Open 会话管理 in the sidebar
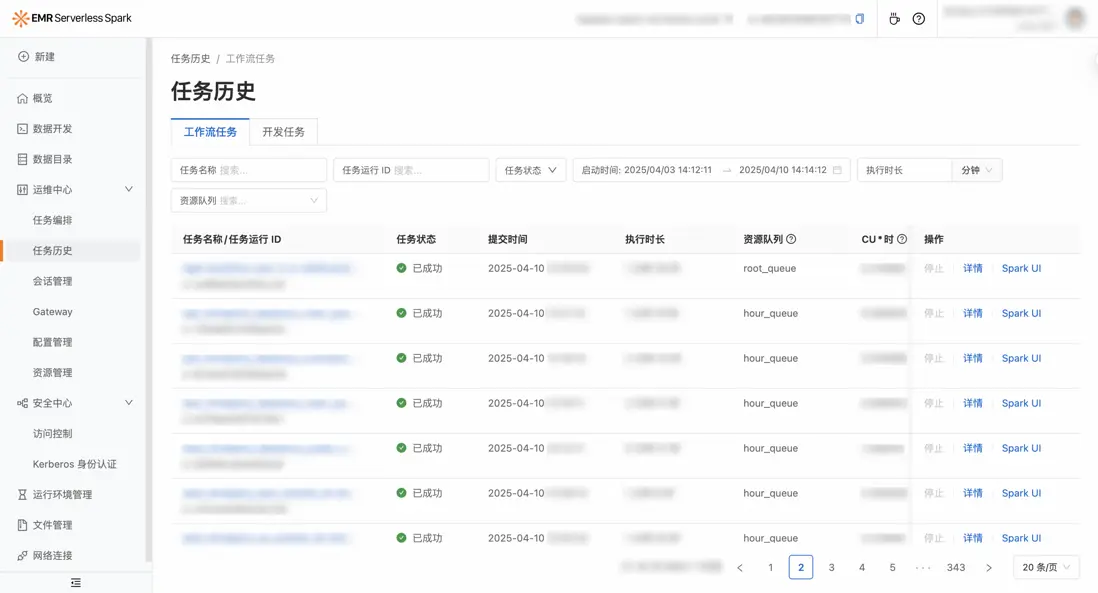The image size is (1098, 593). coord(53,281)
